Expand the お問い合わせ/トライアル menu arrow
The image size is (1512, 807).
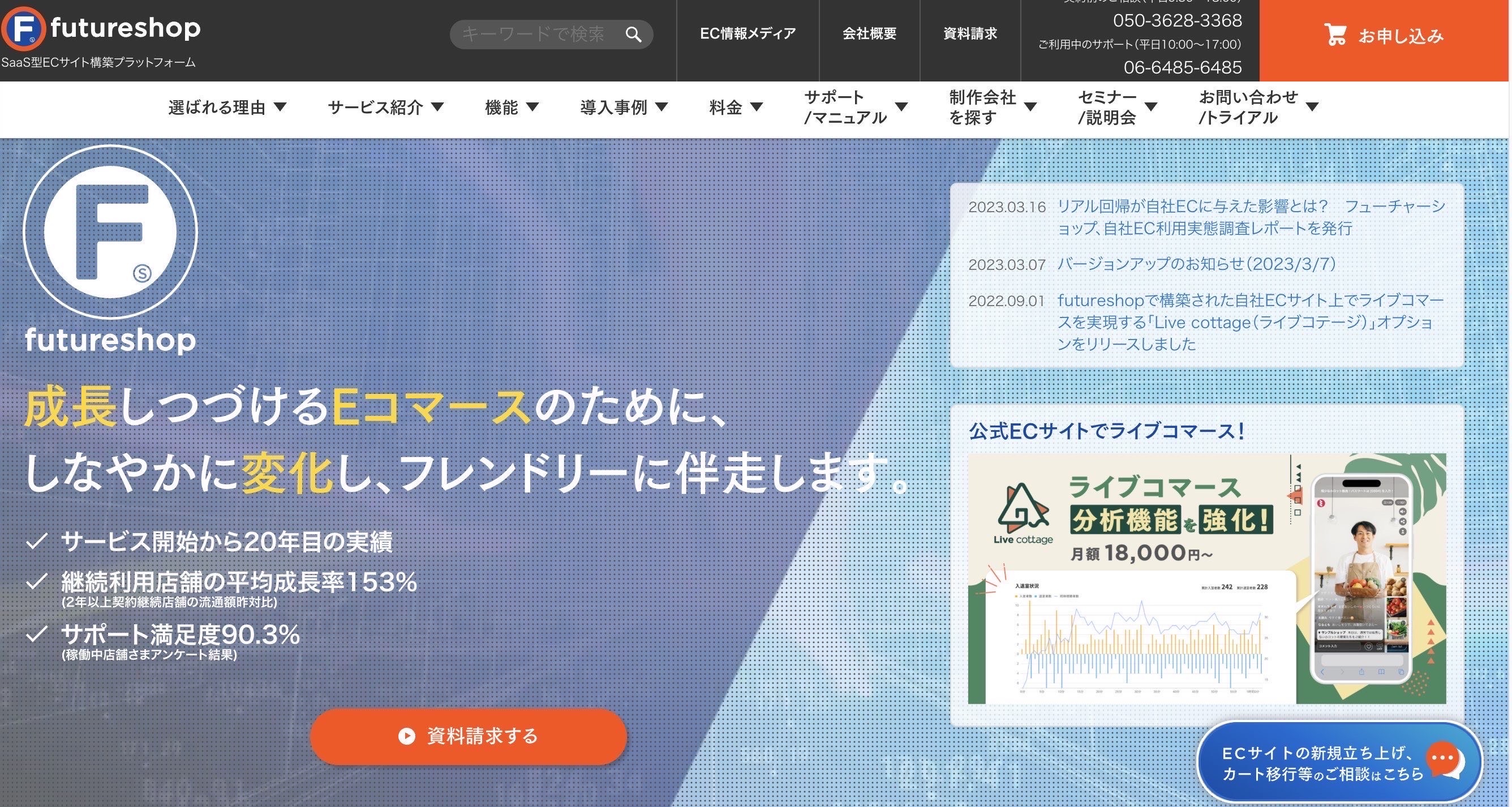pyautogui.click(x=1312, y=107)
